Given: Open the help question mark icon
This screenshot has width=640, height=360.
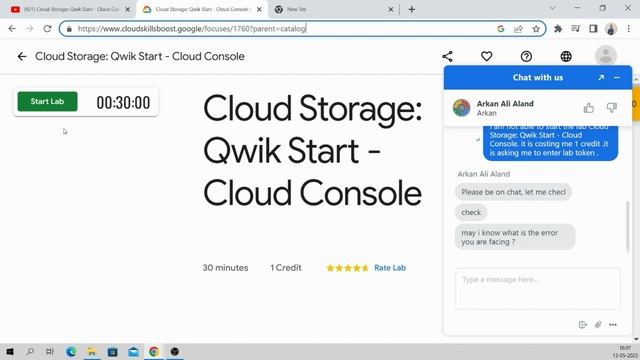Looking at the screenshot, I should coord(527,56).
